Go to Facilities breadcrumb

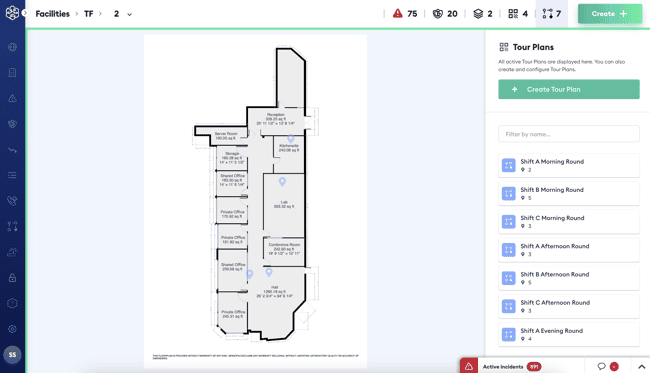coord(53,14)
